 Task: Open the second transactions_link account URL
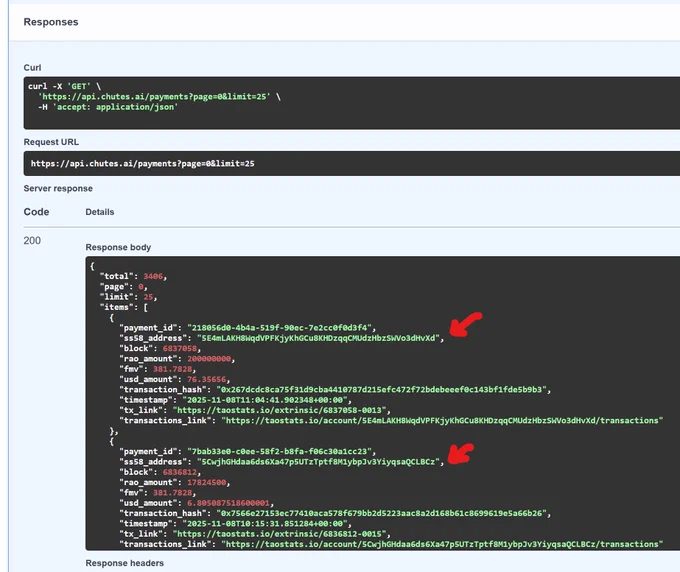click(x=442, y=544)
